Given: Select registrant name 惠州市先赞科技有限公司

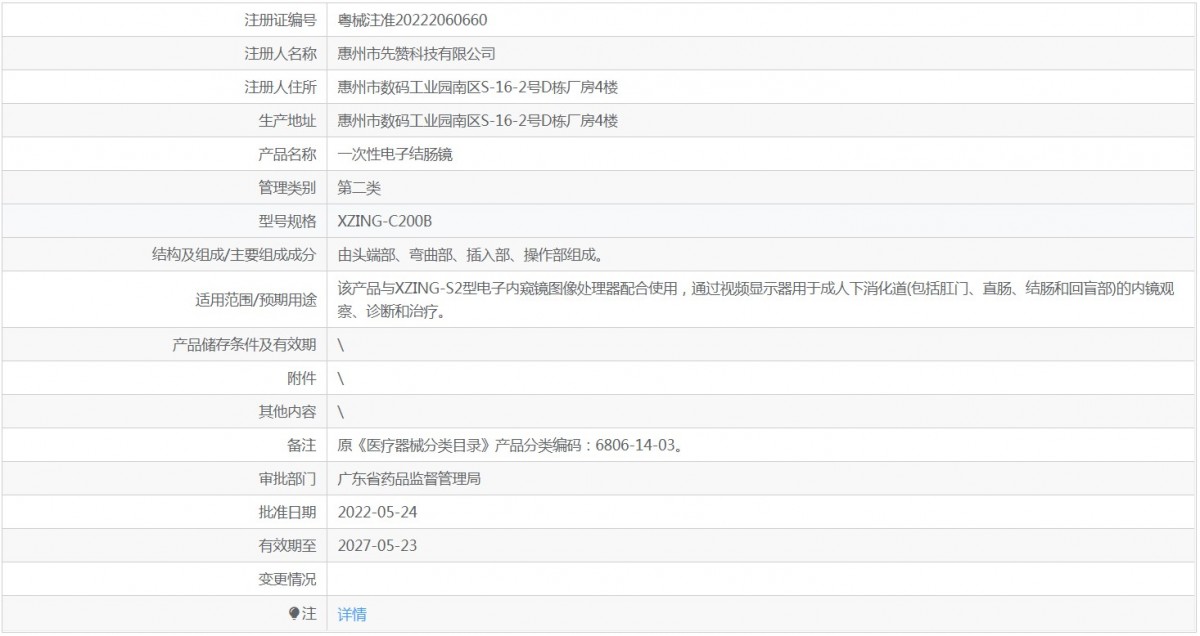Looking at the screenshot, I should (x=417, y=54).
